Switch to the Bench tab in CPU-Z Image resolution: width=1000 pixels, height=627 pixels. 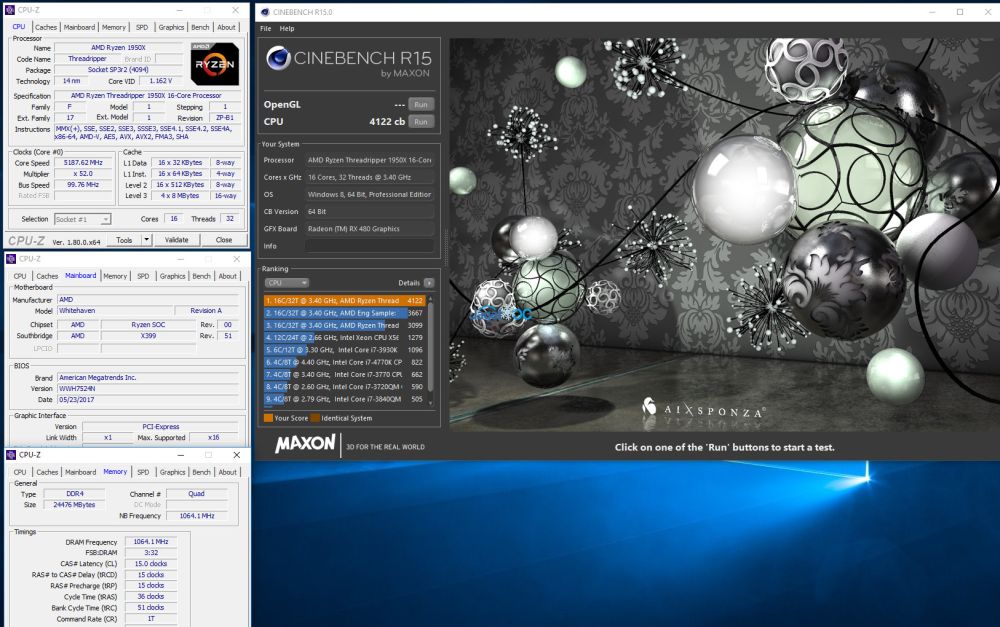201,26
